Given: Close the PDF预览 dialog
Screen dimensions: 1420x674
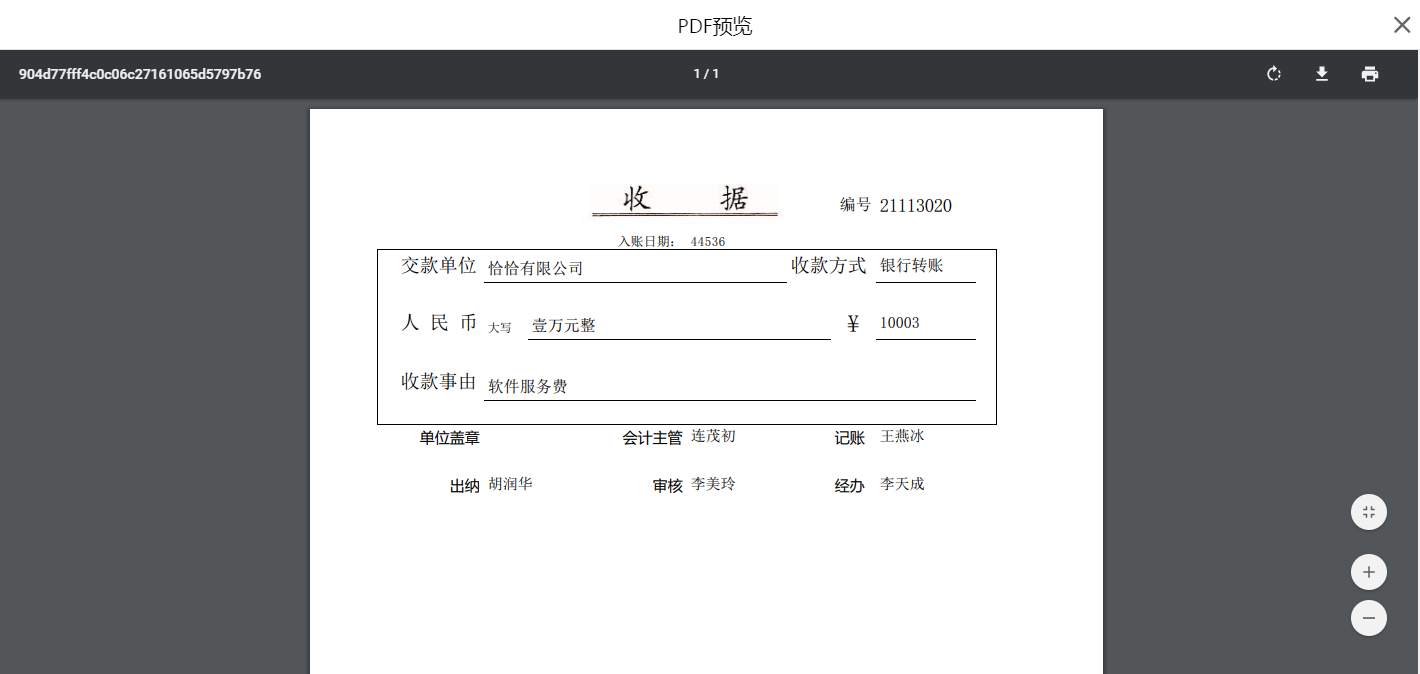Looking at the screenshot, I should pyautogui.click(x=1401, y=25).
